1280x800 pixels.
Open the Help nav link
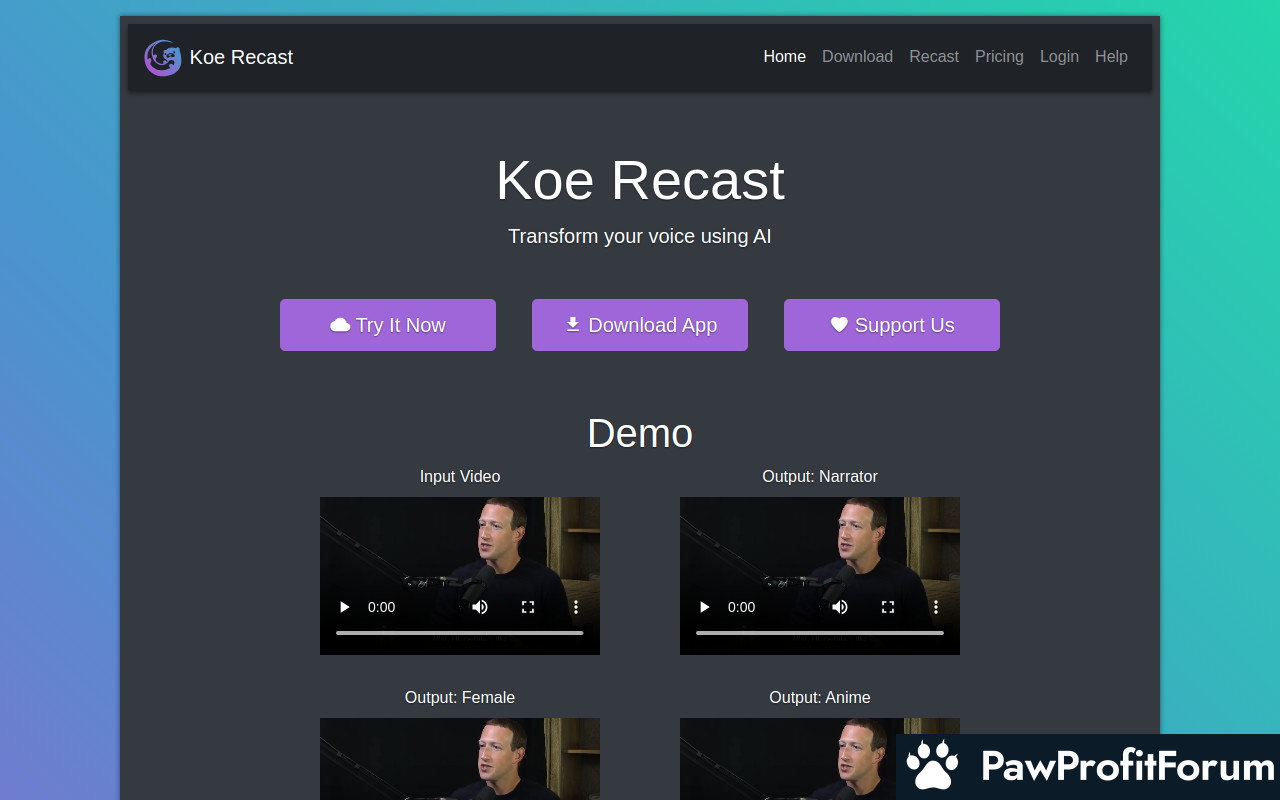(x=1111, y=57)
